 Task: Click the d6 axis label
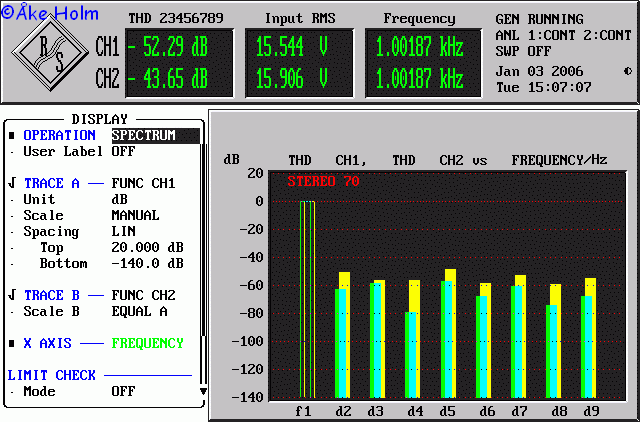(487, 411)
